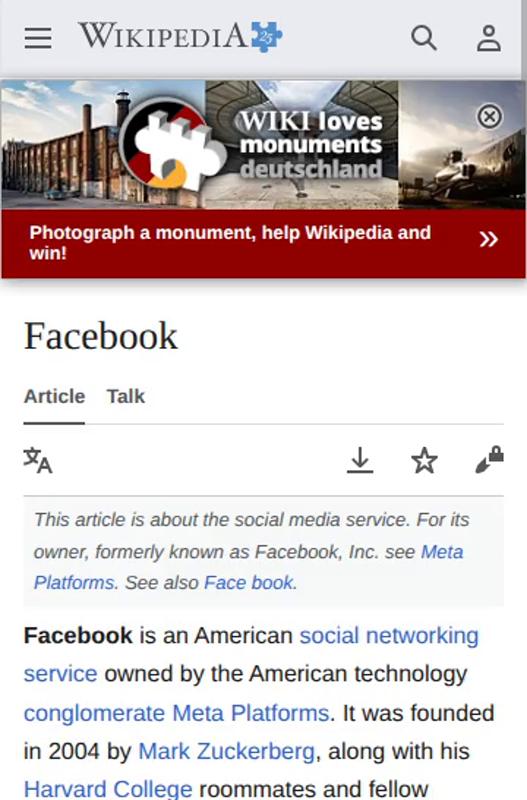
Task: Click the Wiki Loves Monuments banner image
Action: click(263, 144)
